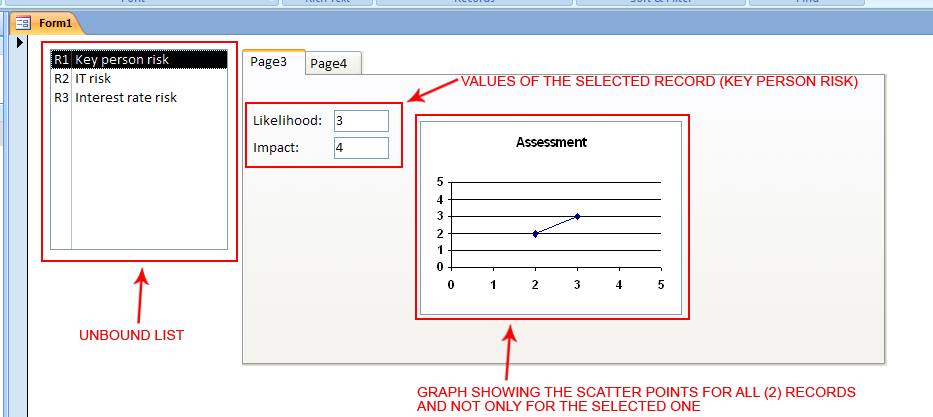Click the Impact label
This screenshot has width=933, height=417.
(x=275, y=148)
